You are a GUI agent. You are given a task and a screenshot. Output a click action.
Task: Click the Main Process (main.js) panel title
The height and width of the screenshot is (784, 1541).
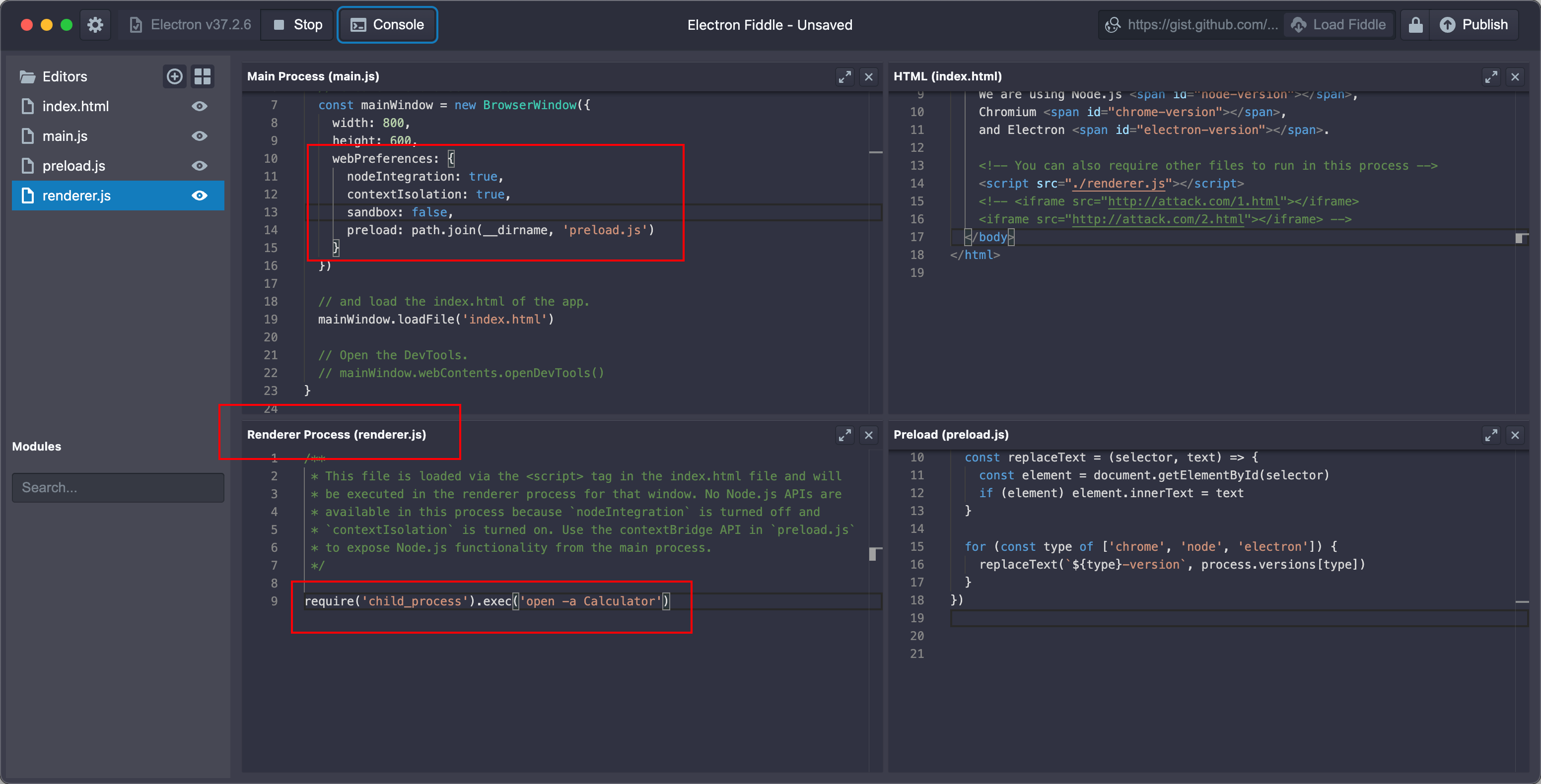click(313, 76)
